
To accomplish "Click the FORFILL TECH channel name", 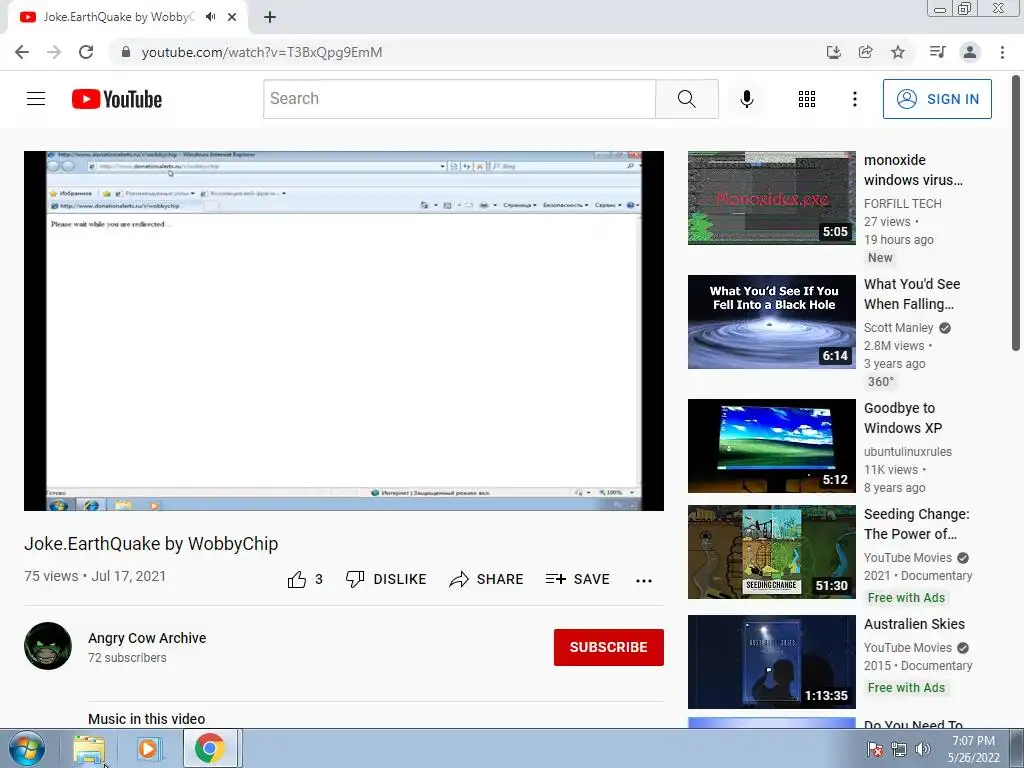I will pos(903,204).
